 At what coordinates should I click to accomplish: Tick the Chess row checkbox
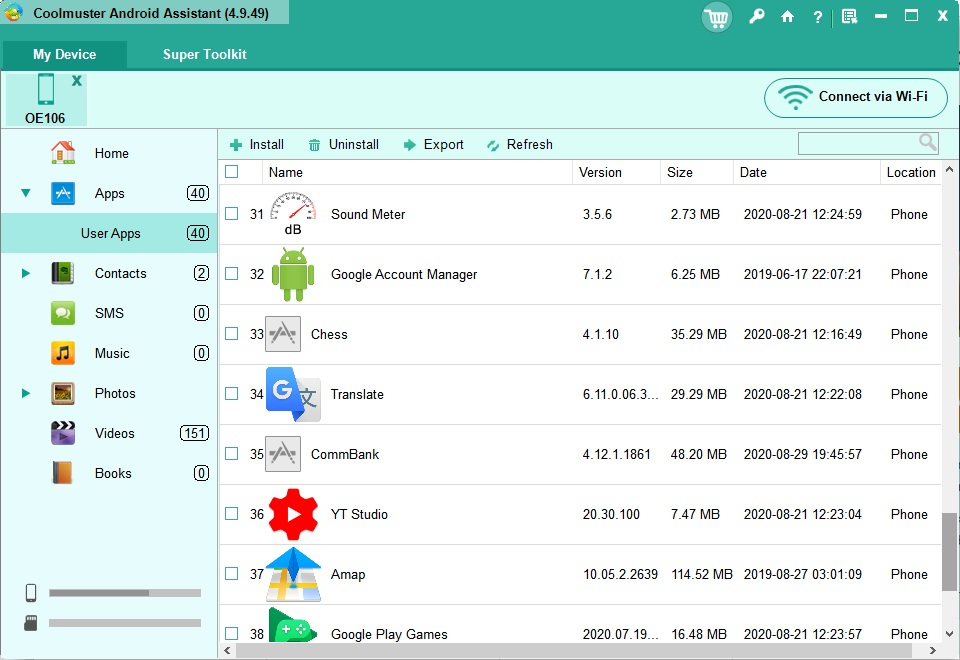coord(231,334)
